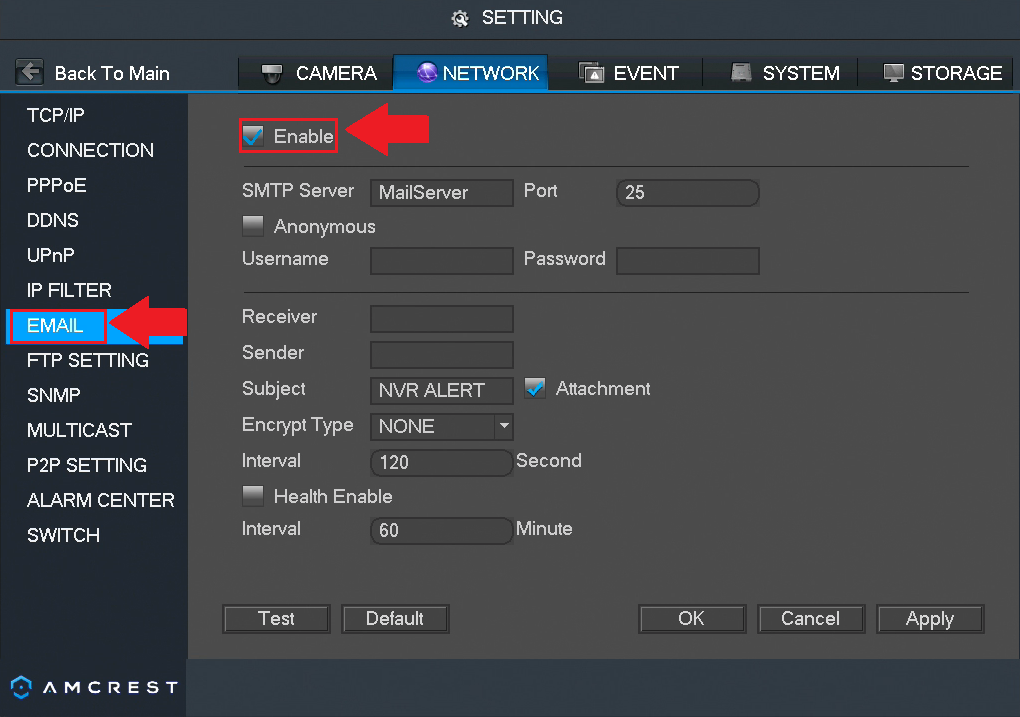Open IP FILTER settings
The height and width of the screenshot is (717, 1020).
point(69,290)
